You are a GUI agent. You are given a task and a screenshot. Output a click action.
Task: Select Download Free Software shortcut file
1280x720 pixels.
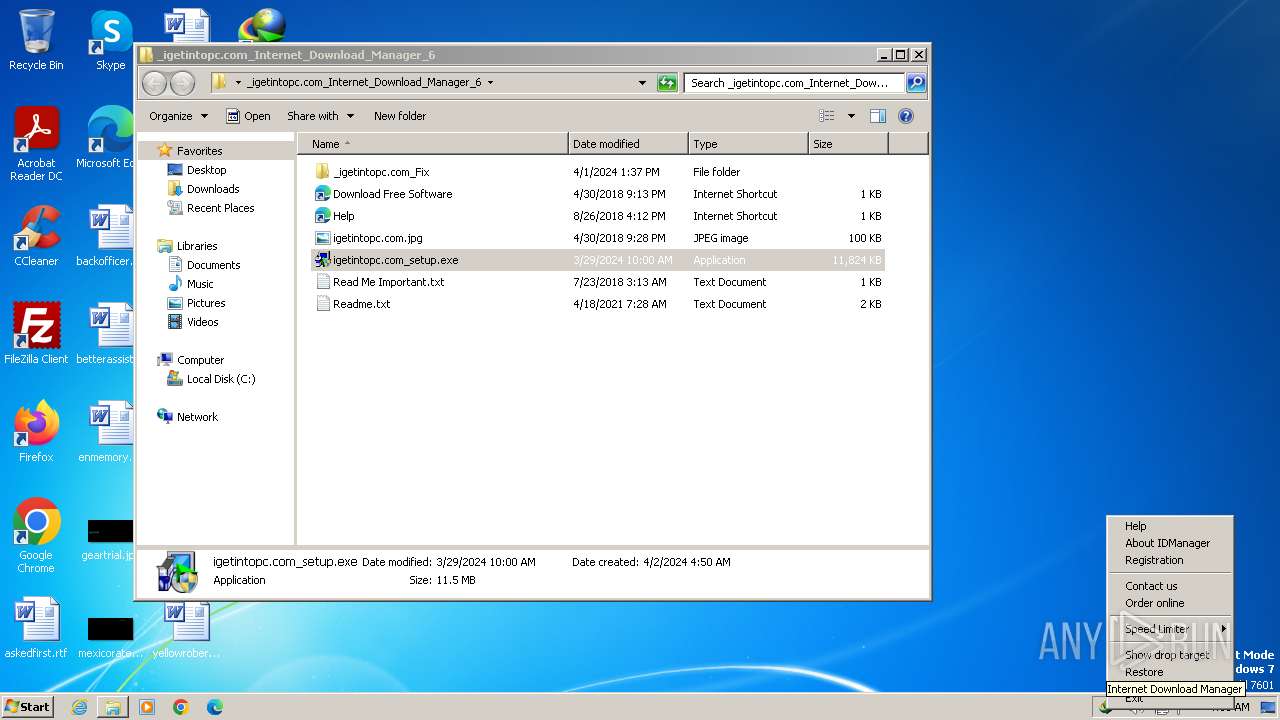pos(392,194)
